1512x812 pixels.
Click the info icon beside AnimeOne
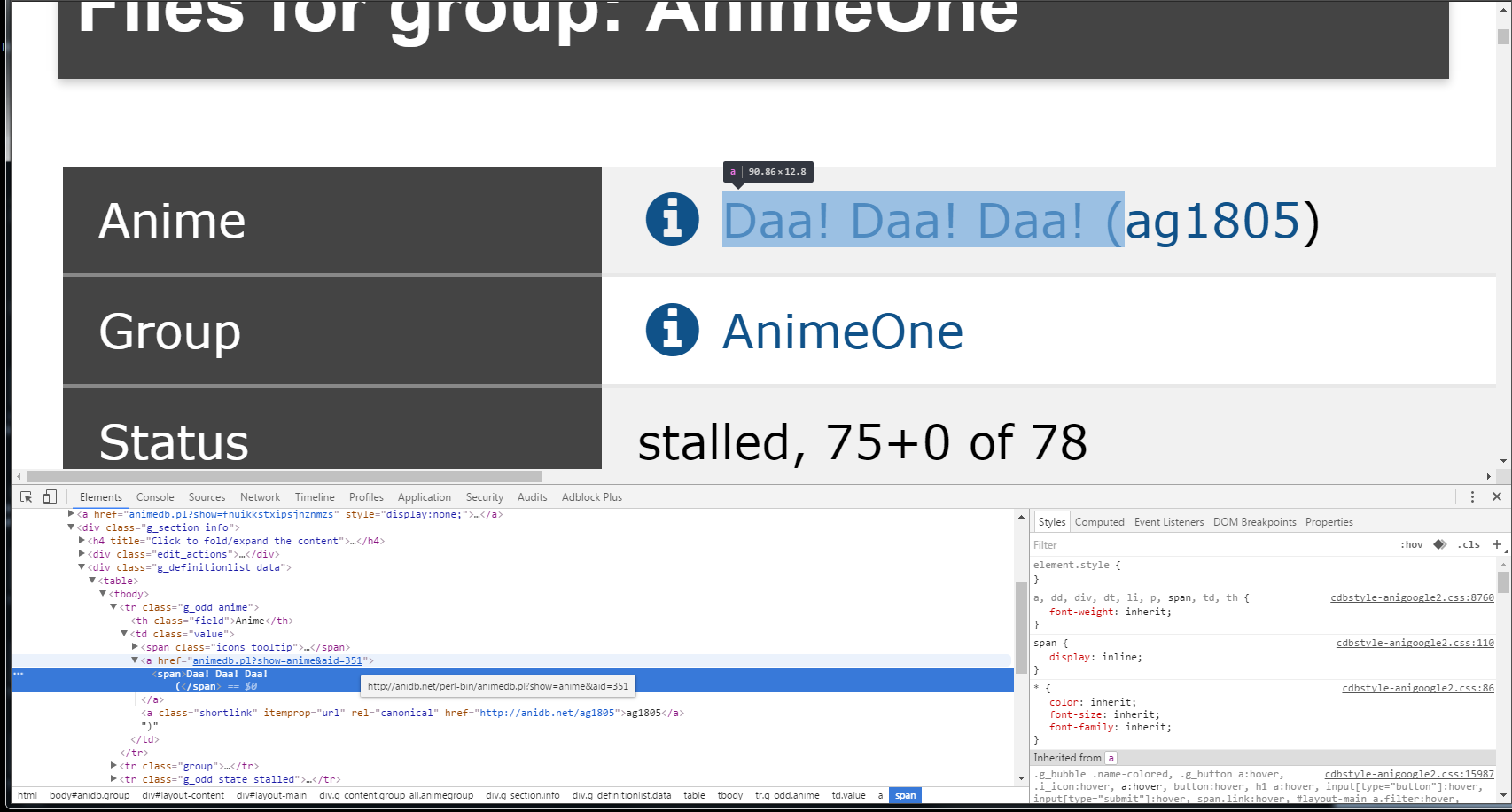(672, 330)
